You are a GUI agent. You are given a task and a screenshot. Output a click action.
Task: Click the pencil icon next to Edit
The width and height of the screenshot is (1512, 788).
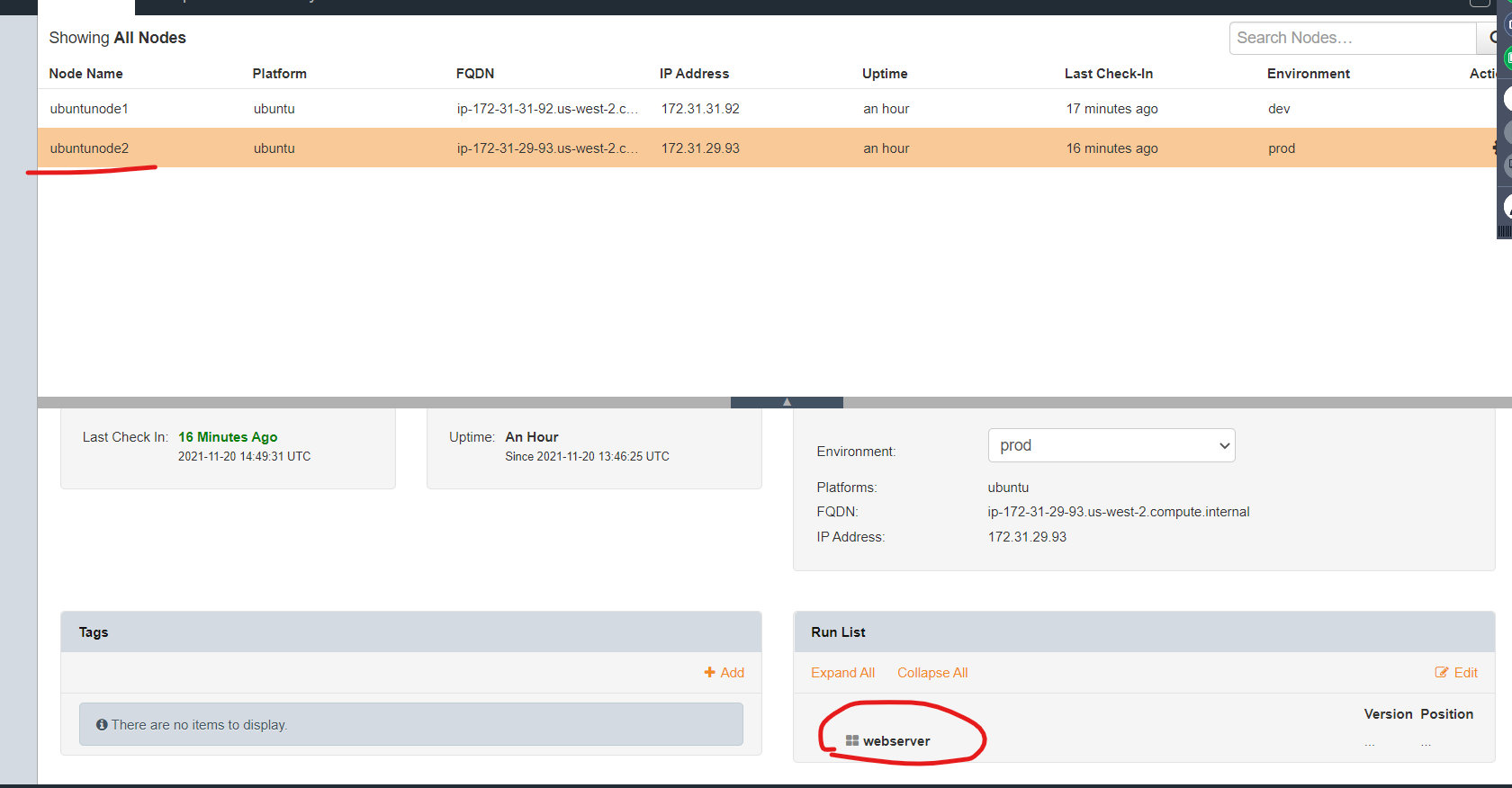click(1442, 673)
